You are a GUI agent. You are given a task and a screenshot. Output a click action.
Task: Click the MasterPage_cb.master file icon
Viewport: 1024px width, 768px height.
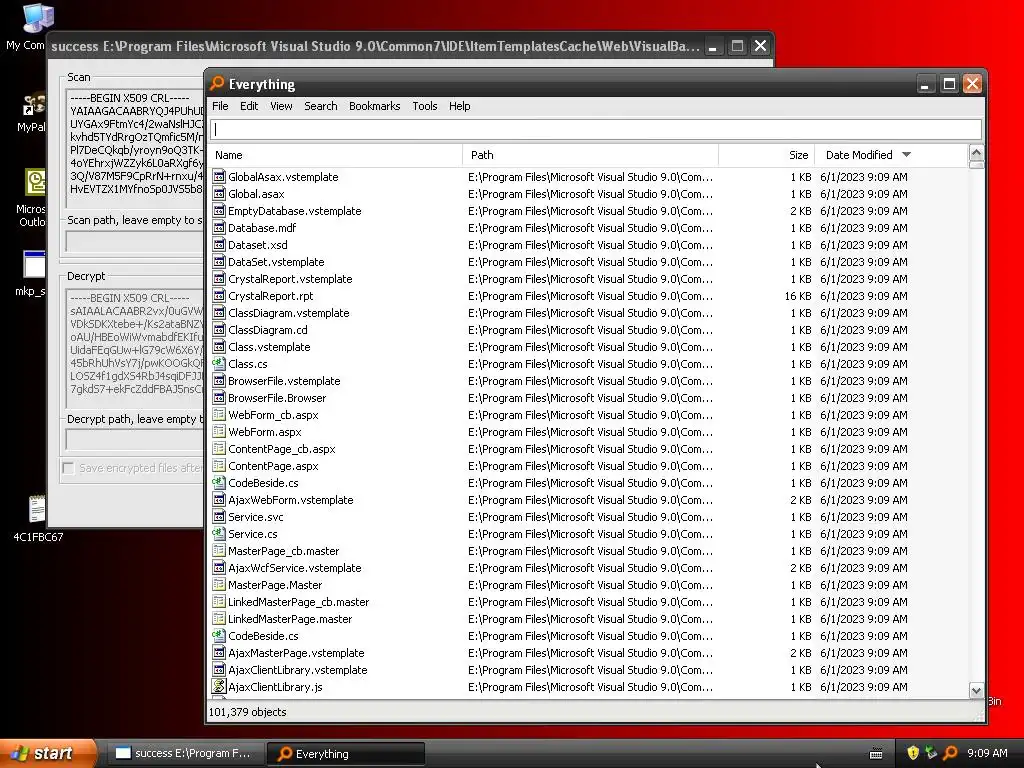tap(219, 550)
